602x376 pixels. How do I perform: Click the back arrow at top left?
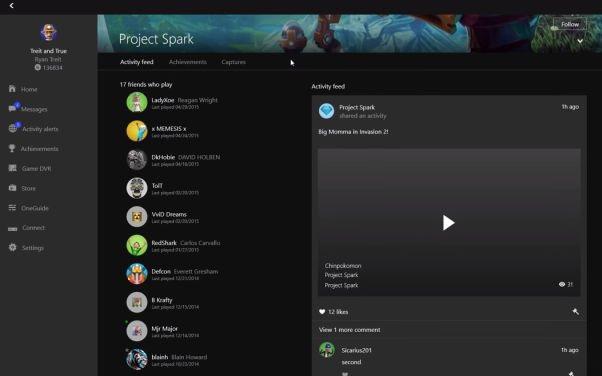tap(12, 5)
